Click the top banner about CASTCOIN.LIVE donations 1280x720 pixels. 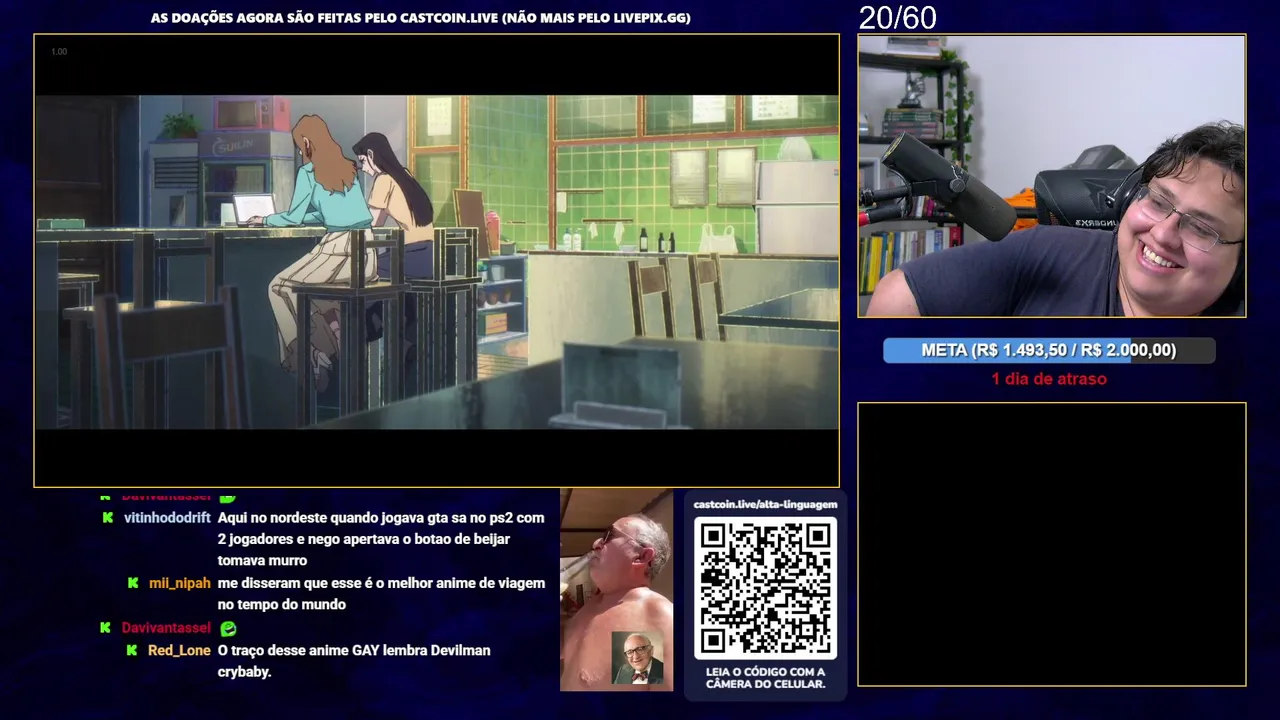(x=420, y=18)
